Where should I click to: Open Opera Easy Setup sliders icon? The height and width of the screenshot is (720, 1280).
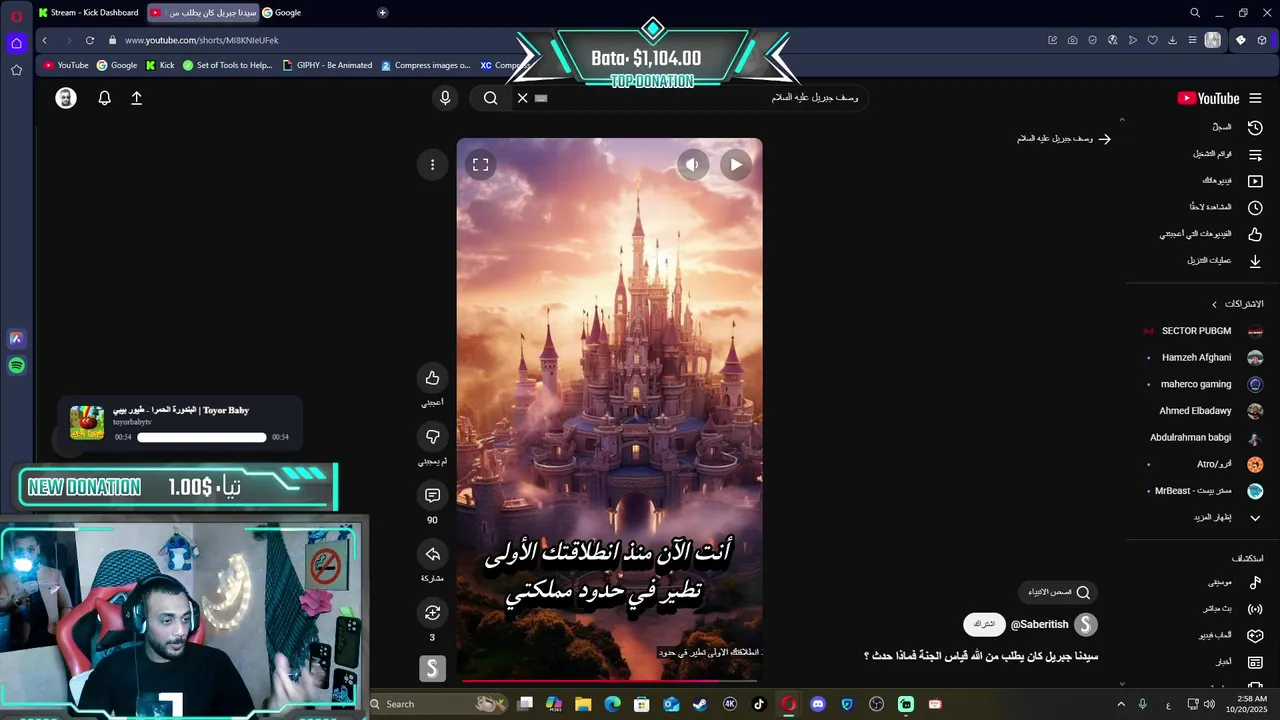pos(1192,40)
